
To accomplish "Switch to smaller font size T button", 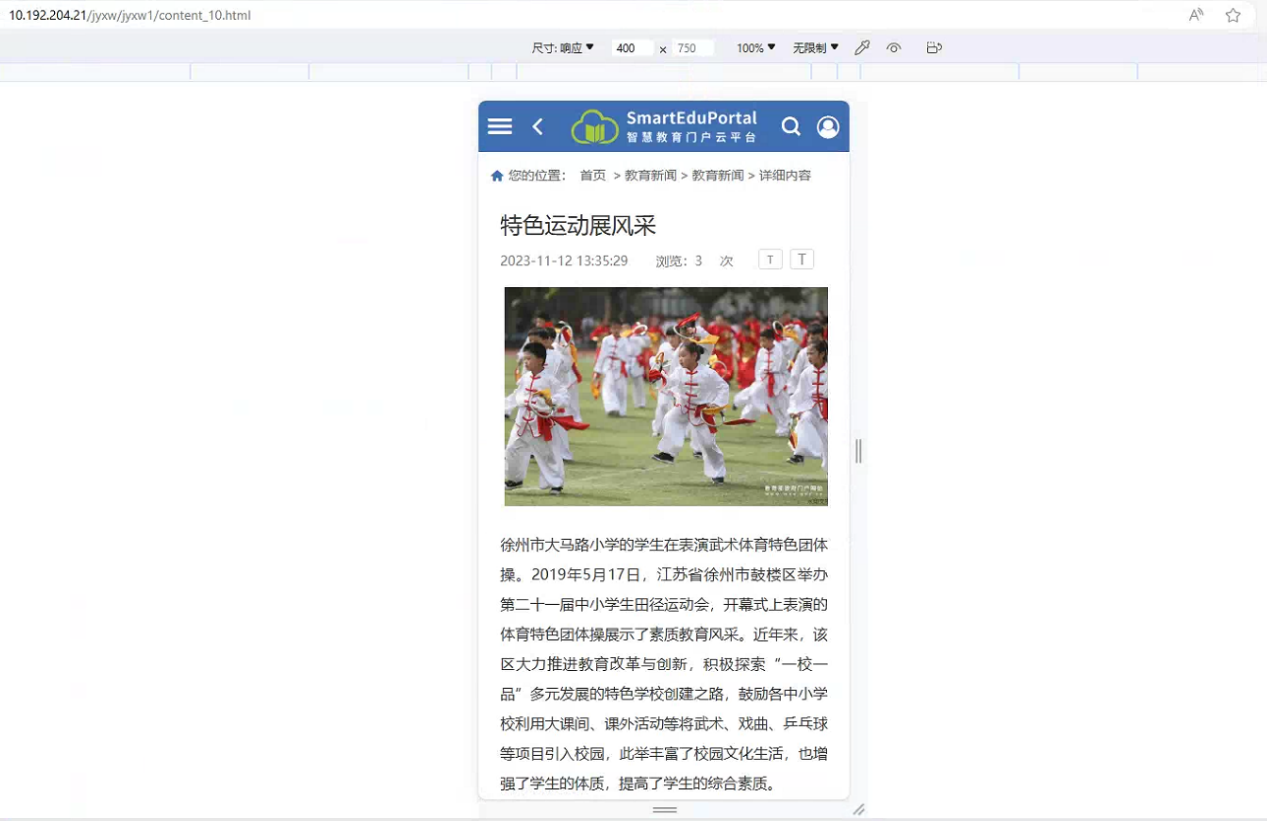I will coord(770,260).
